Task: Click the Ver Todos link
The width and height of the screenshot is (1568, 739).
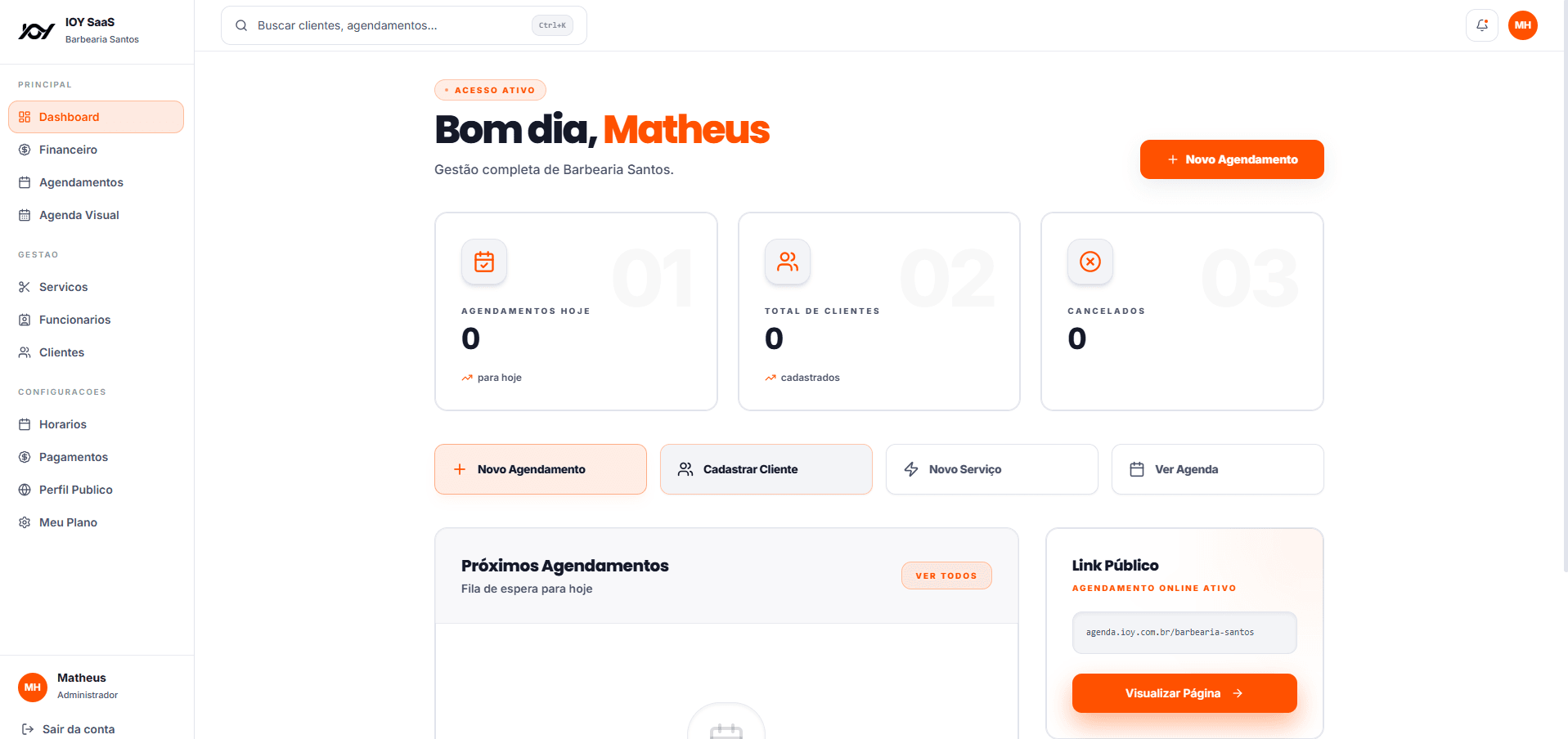Action: click(946, 576)
